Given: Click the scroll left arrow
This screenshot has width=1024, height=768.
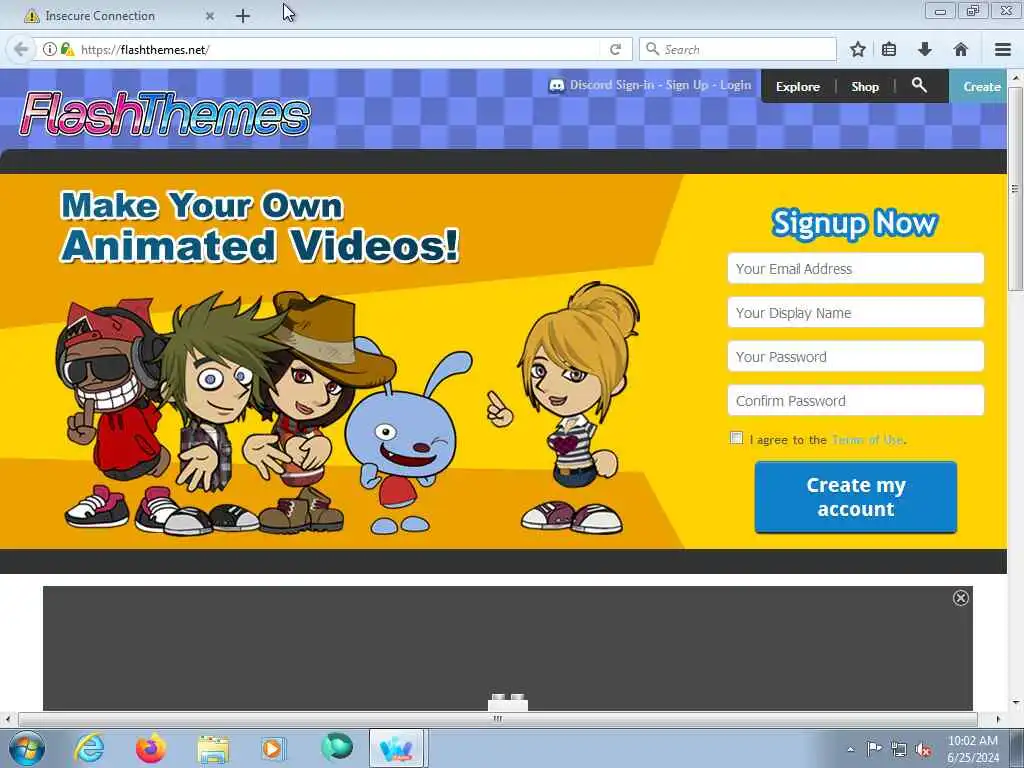Looking at the screenshot, I should point(7,719).
